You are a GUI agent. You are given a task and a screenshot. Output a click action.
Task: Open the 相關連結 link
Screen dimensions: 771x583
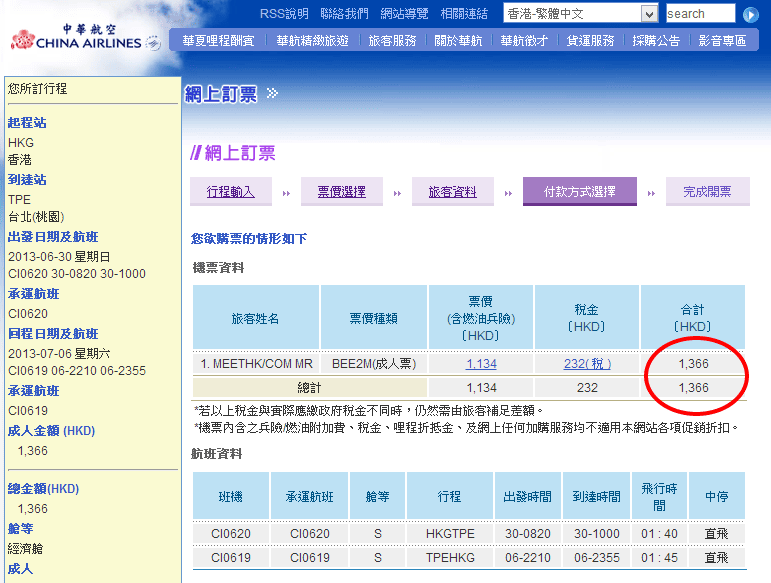[464, 14]
